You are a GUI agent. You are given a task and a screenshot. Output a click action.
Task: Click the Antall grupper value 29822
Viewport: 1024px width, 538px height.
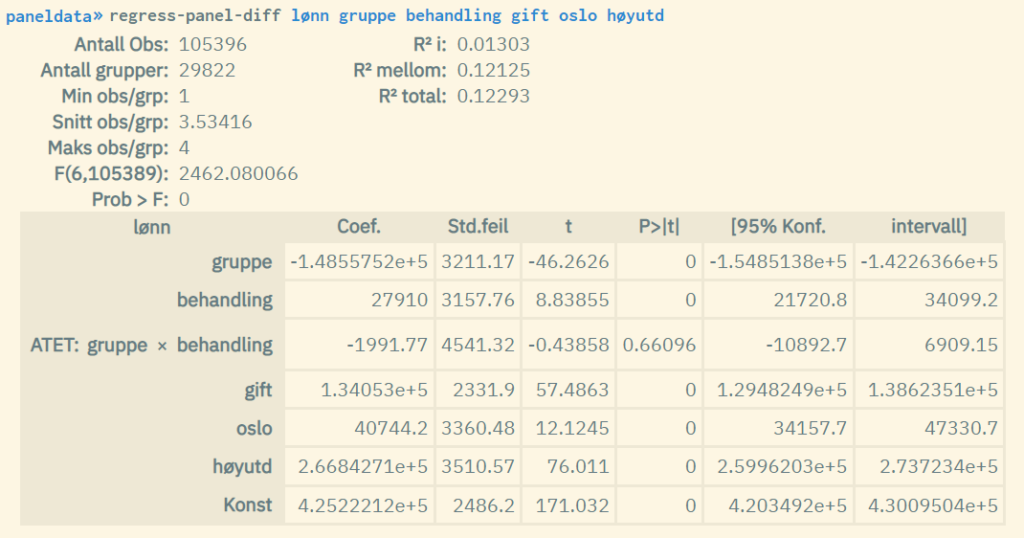[205, 70]
